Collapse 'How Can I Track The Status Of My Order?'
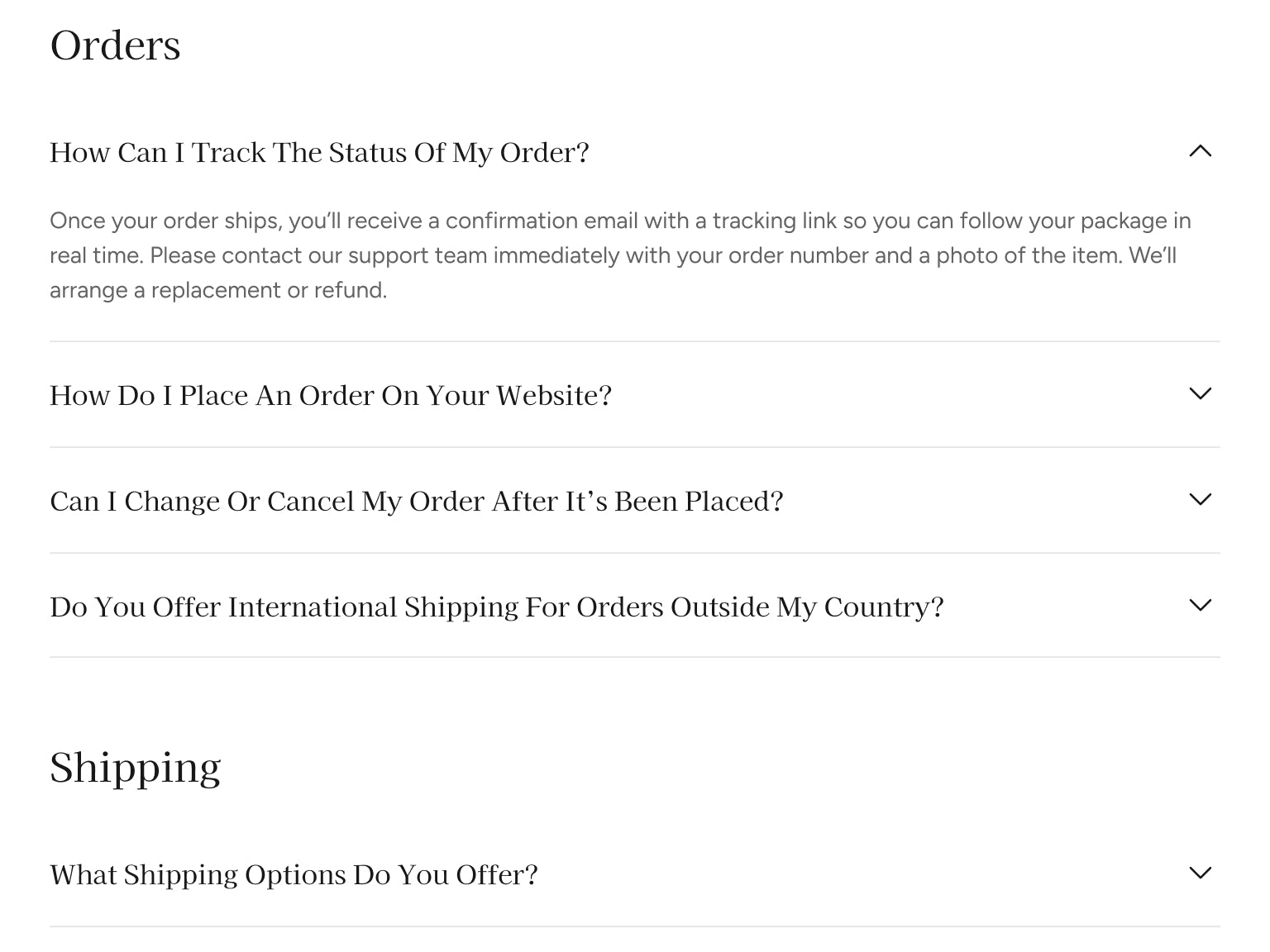 (x=319, y=153)
